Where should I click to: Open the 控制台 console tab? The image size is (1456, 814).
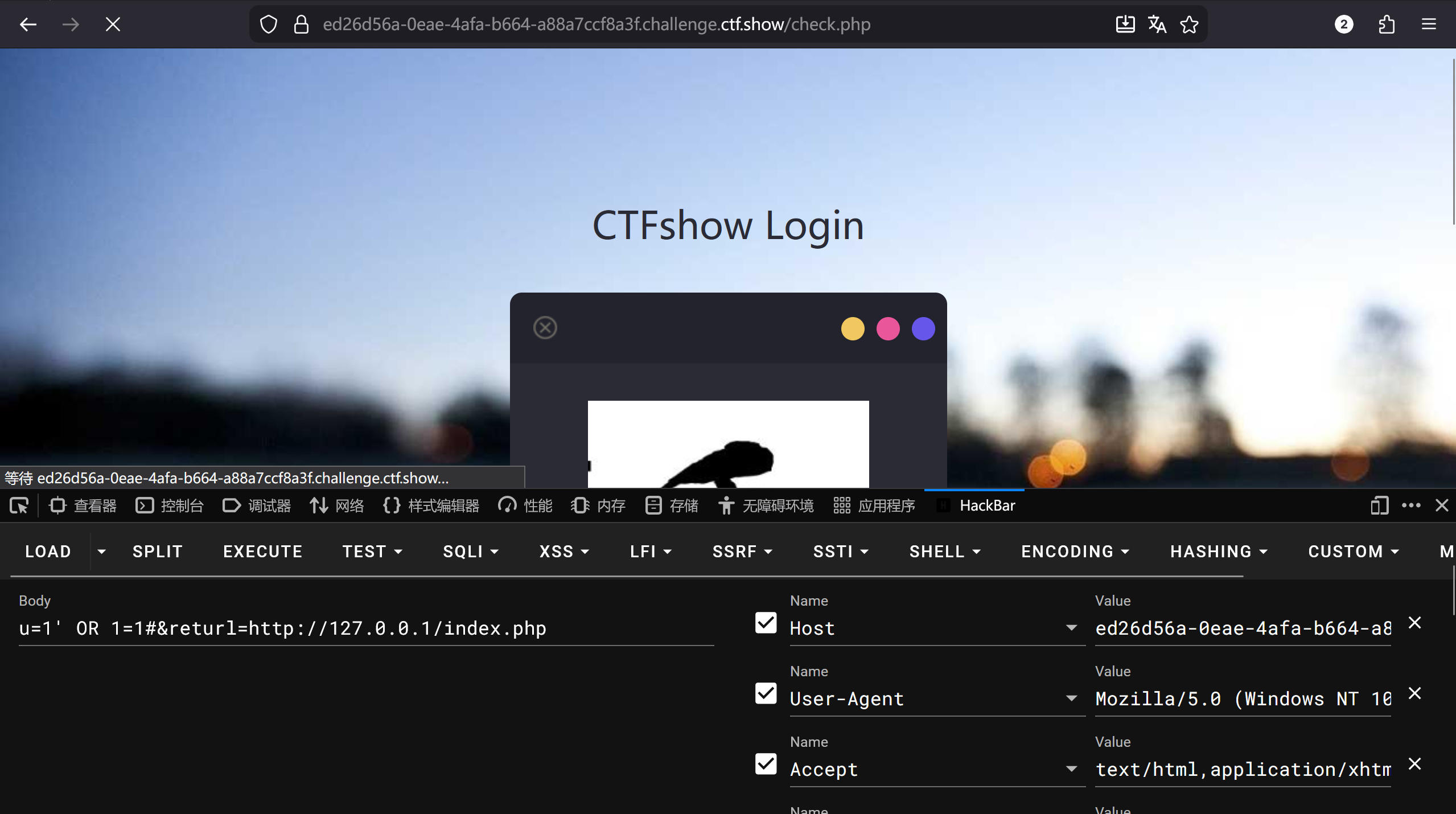click(x=170, y=505)
